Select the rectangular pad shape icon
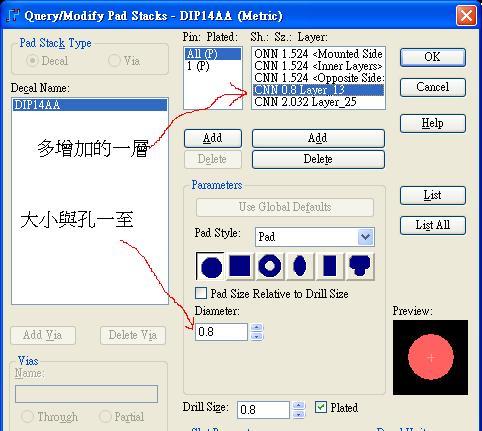The height and width of the screenshot is (431, 482). point(330,266)
